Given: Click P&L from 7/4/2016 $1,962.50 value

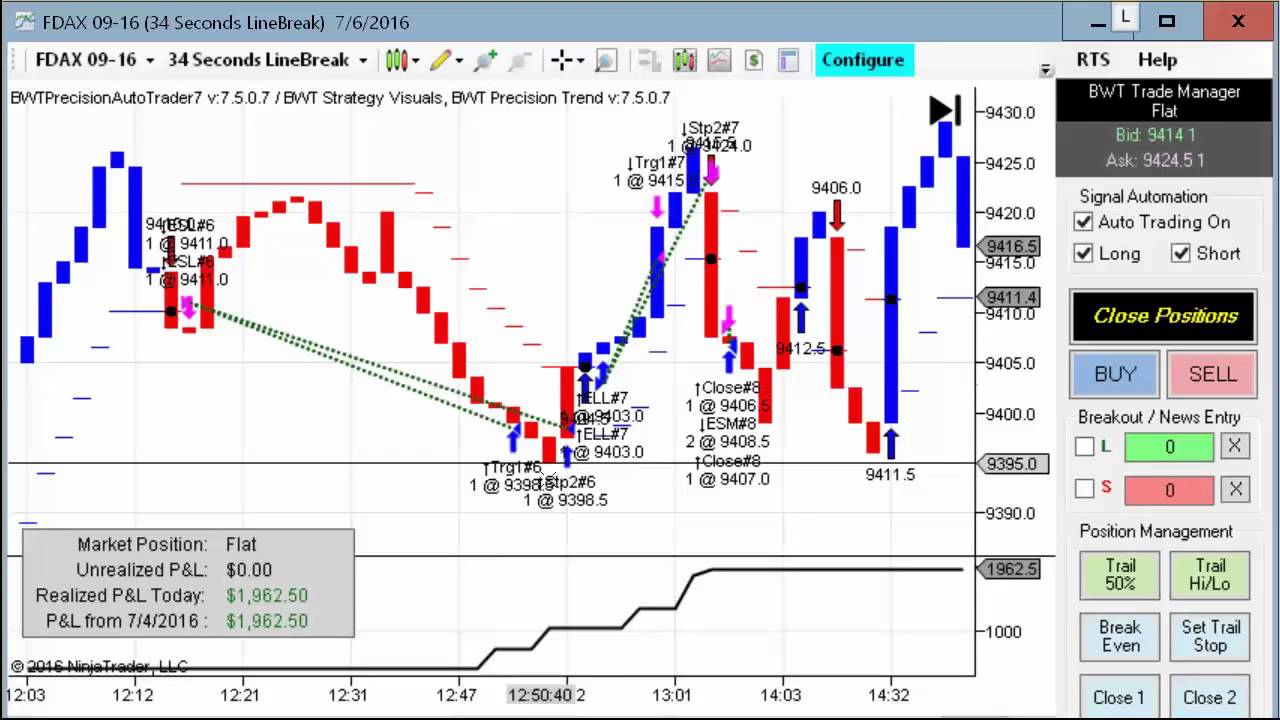Looking at the screenshot, I should point(266,621).
